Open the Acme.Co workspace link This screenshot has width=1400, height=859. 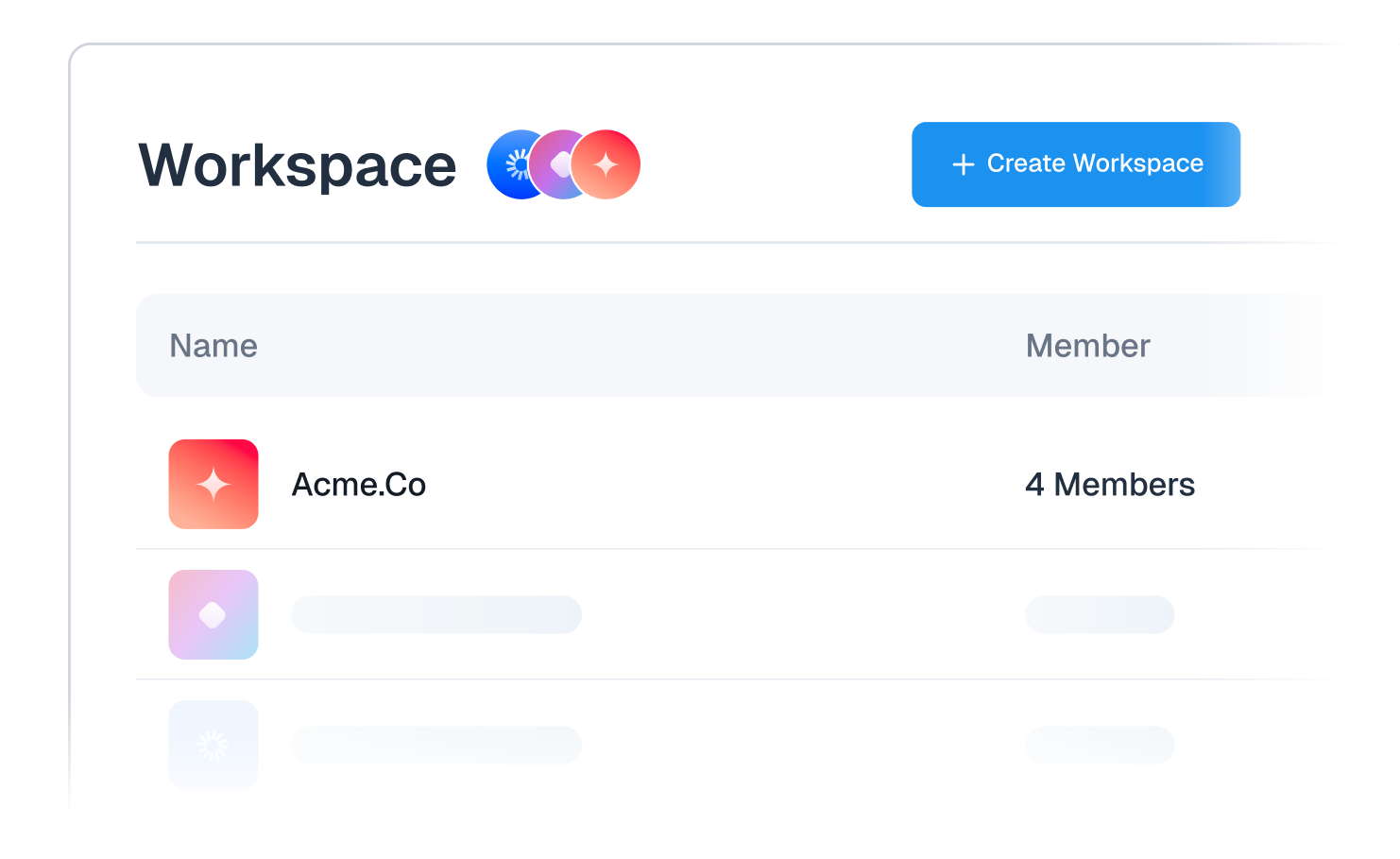[x=359, y=484]
